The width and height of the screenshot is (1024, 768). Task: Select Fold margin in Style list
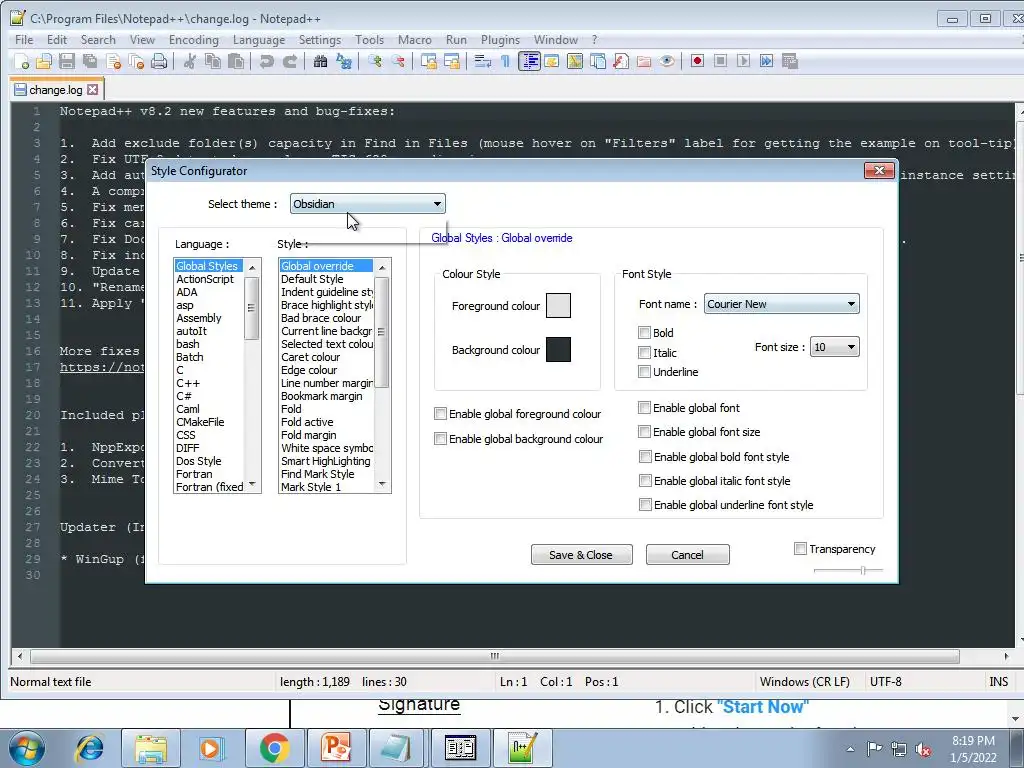tap(309, 435)
